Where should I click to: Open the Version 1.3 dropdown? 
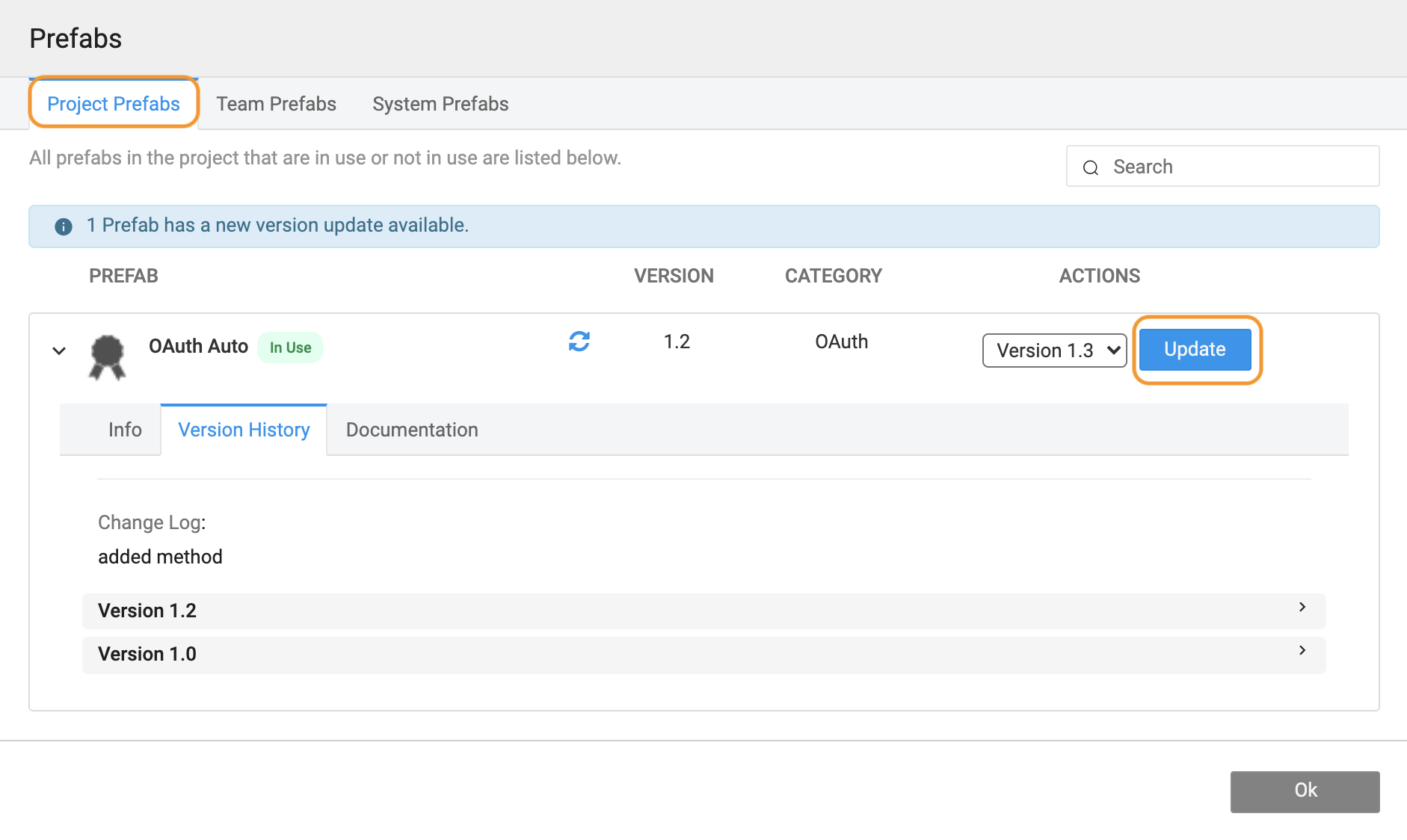pos(1053,350)
